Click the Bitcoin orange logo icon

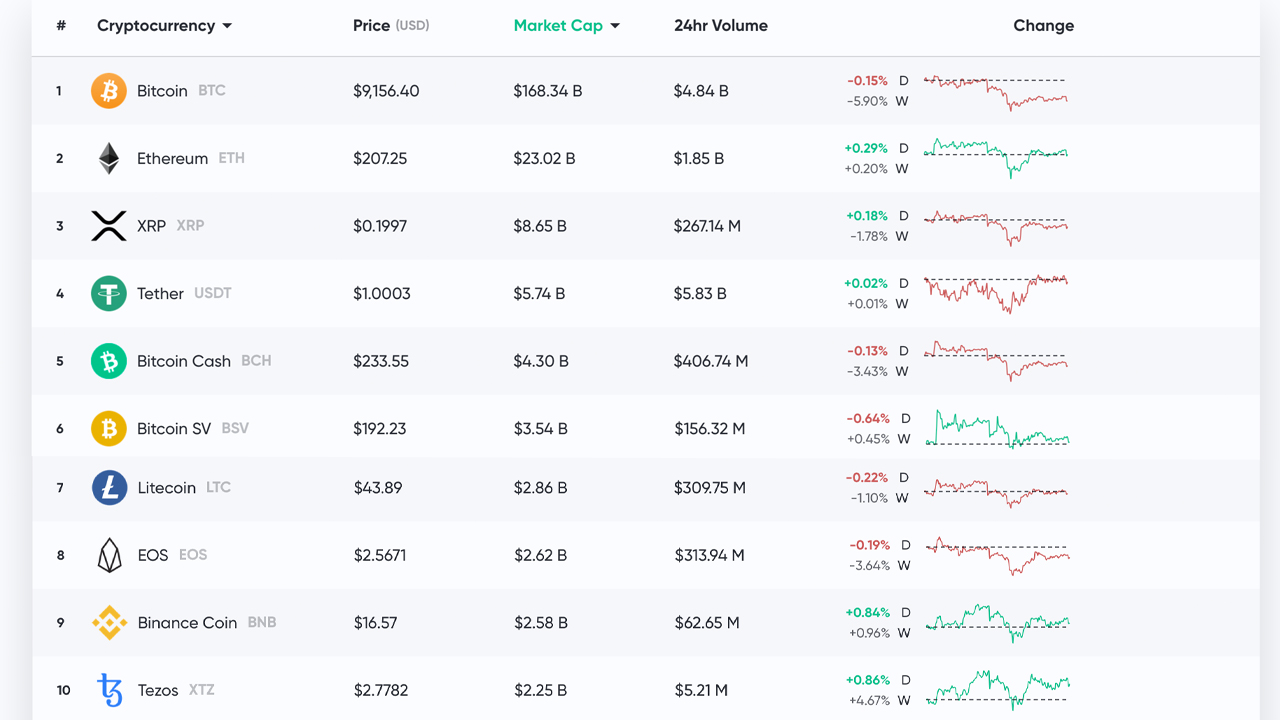[109, 91]
